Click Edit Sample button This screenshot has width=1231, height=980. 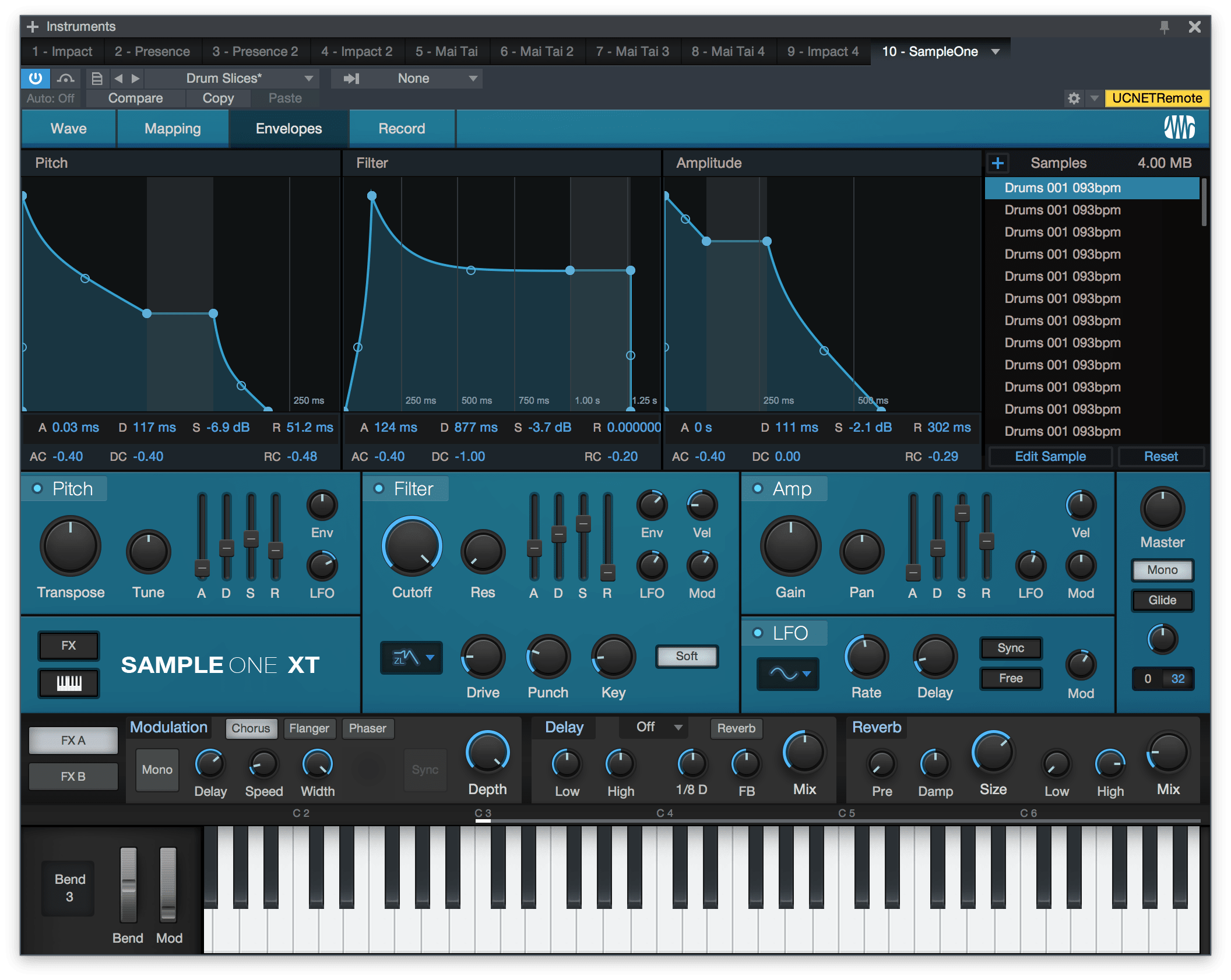pos(1050,457)
